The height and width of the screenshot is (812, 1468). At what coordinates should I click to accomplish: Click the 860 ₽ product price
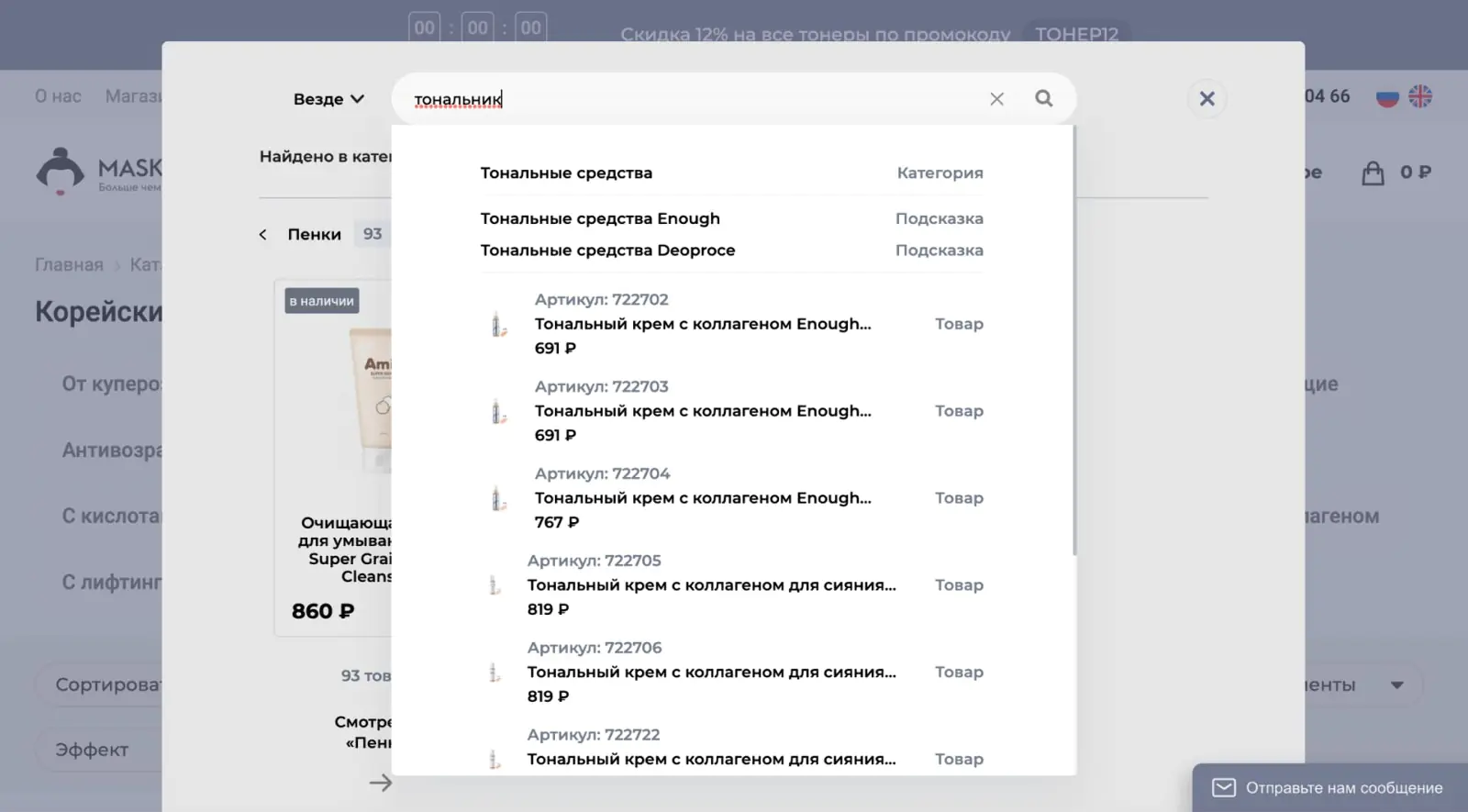point(323,611)
